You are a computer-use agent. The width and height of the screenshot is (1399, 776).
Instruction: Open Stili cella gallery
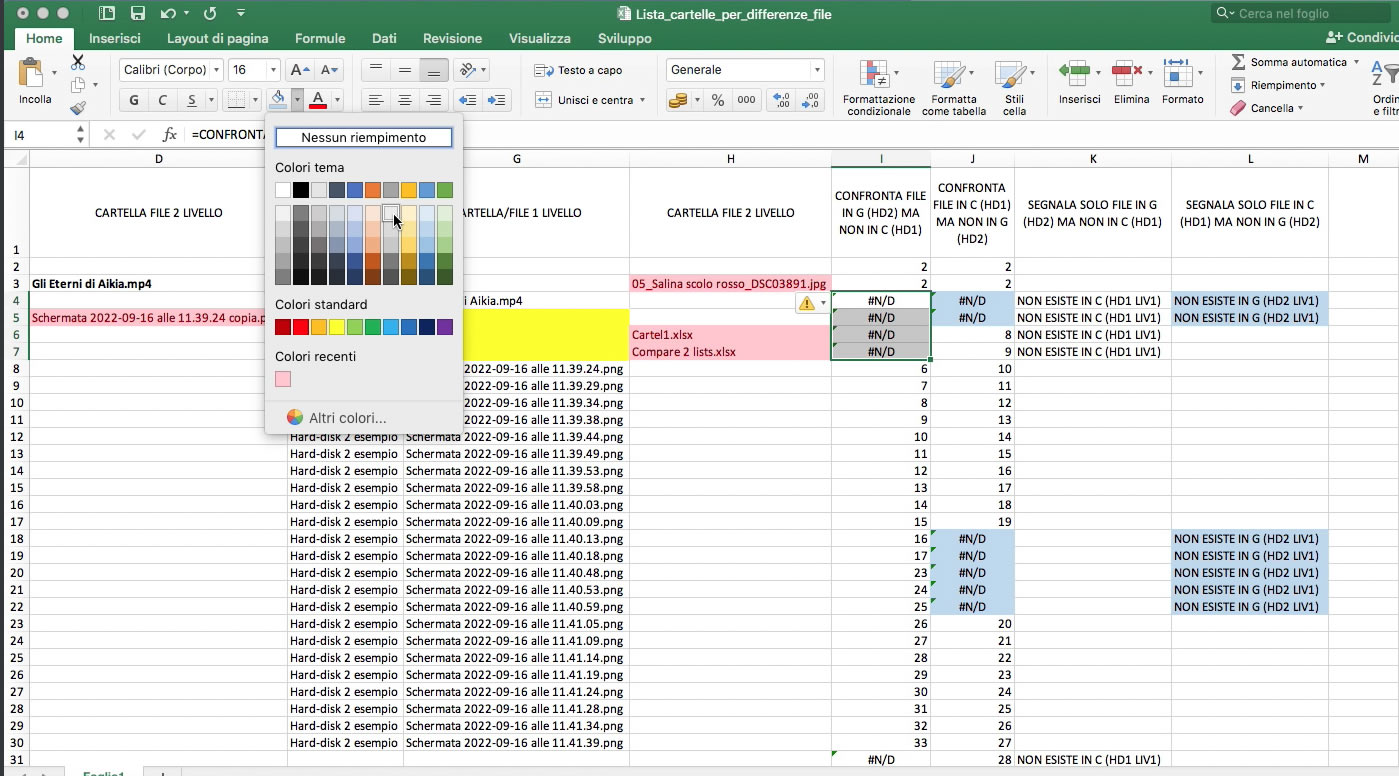pos(1014,87)
